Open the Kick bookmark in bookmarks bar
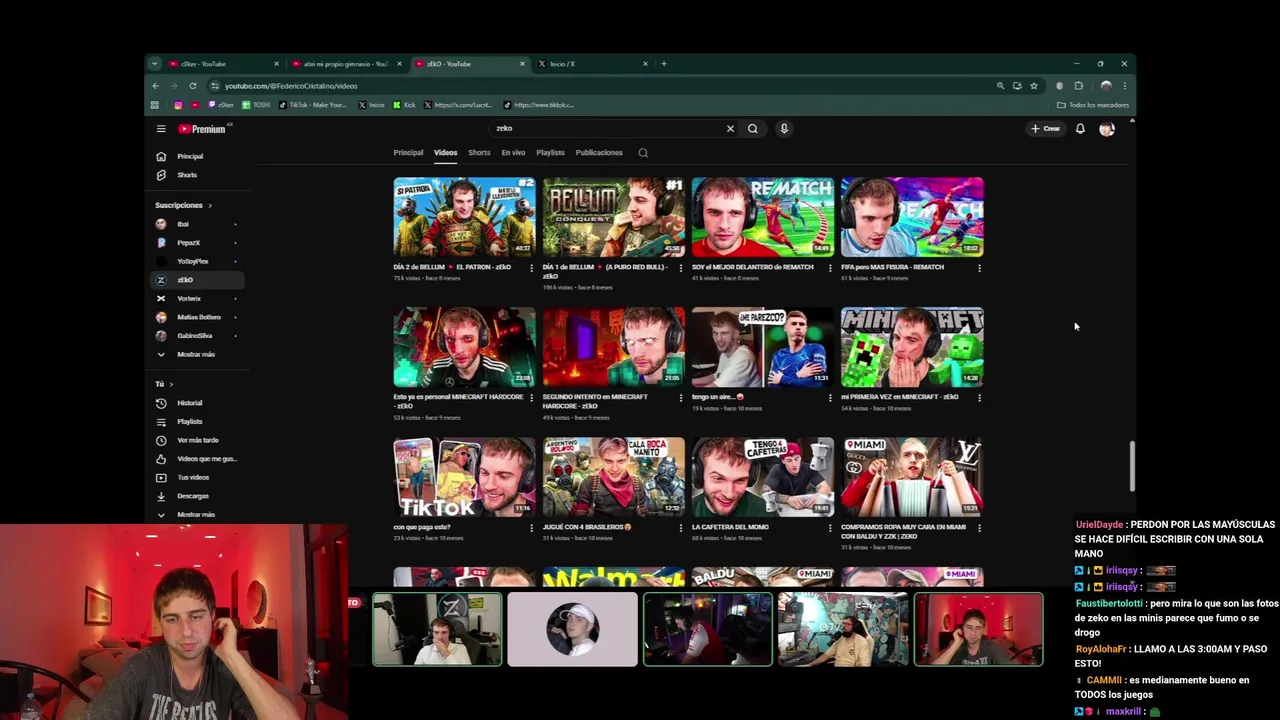 point(404,105)
